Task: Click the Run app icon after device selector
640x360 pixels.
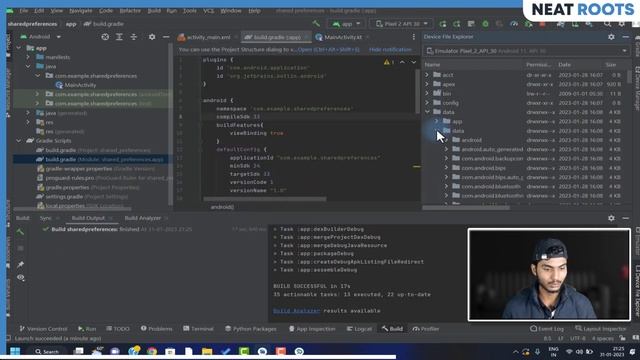Action: [443, 24]
